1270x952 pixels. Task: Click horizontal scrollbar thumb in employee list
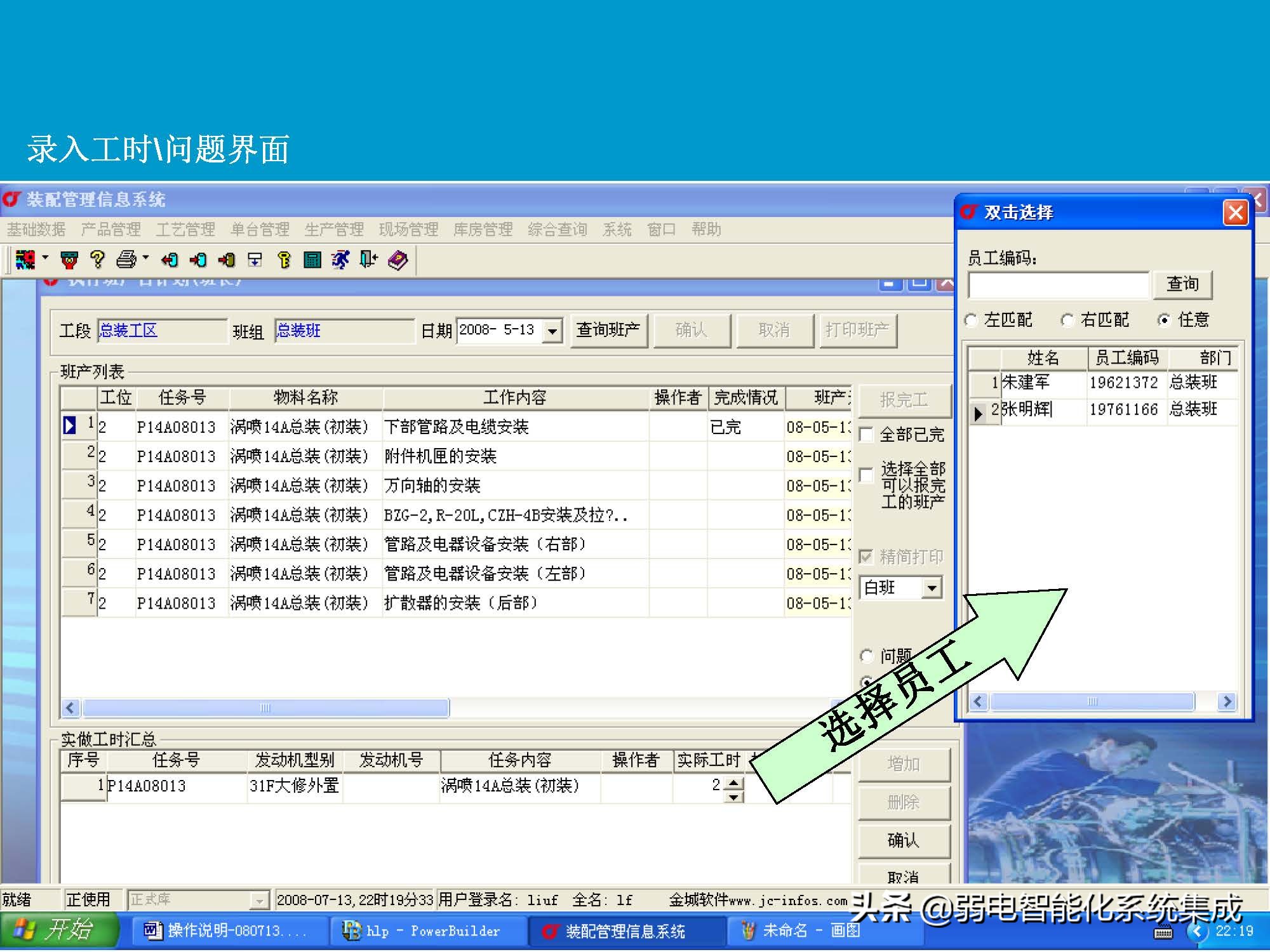click(x=1092, y=701)
